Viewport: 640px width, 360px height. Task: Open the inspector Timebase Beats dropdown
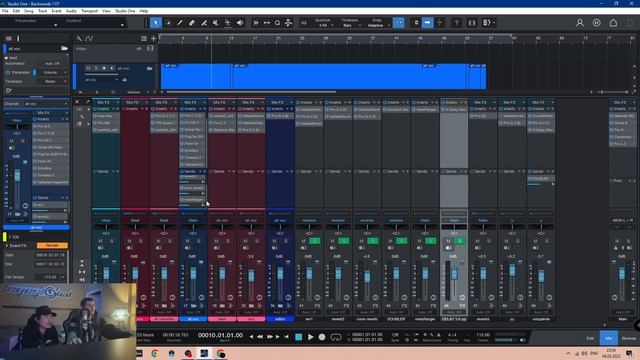[53, 81]
